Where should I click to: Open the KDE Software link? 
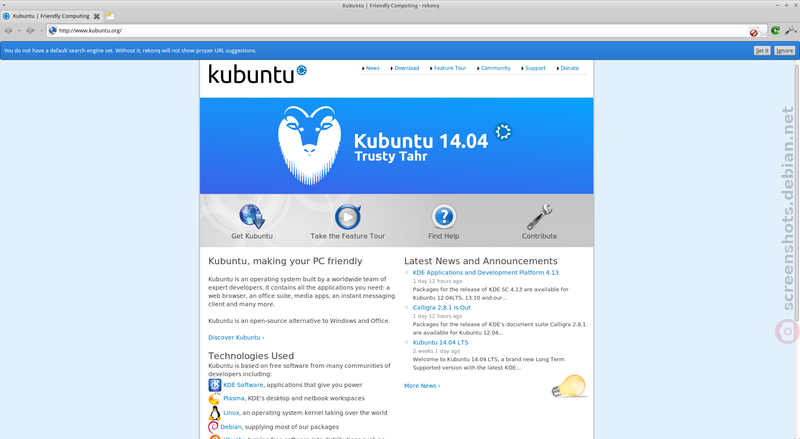pyautogui.click(x=243, y=385)
